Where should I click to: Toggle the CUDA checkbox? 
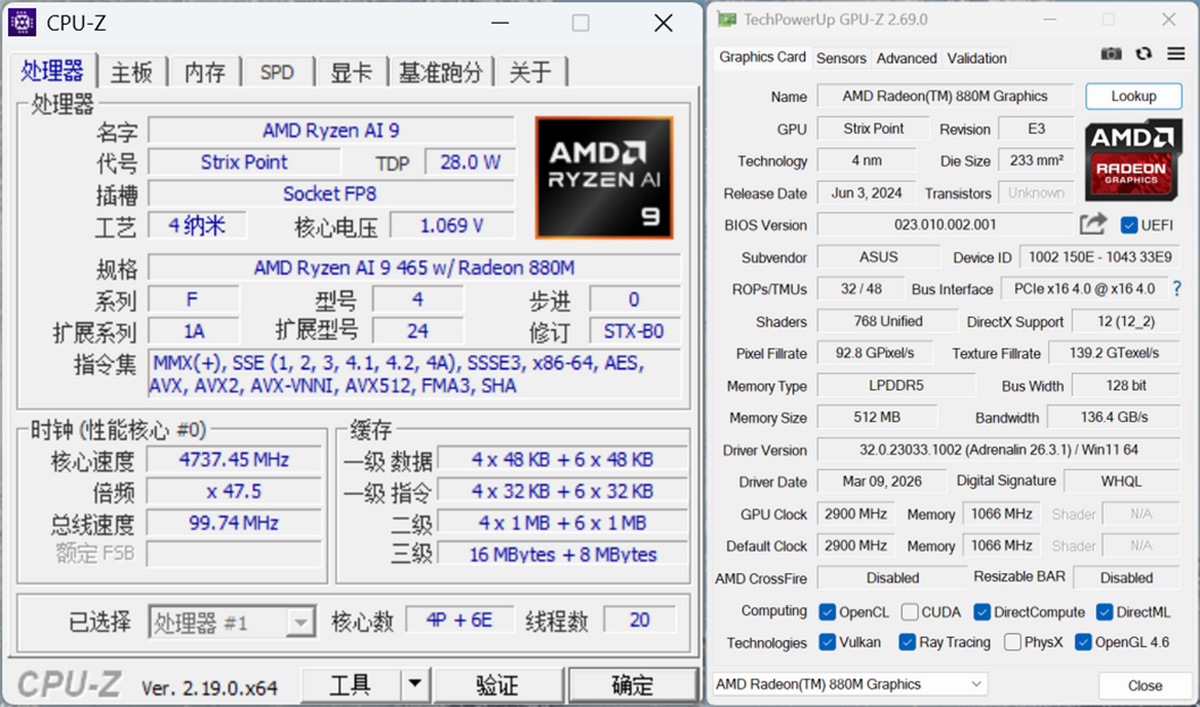(x=909, y=612)
